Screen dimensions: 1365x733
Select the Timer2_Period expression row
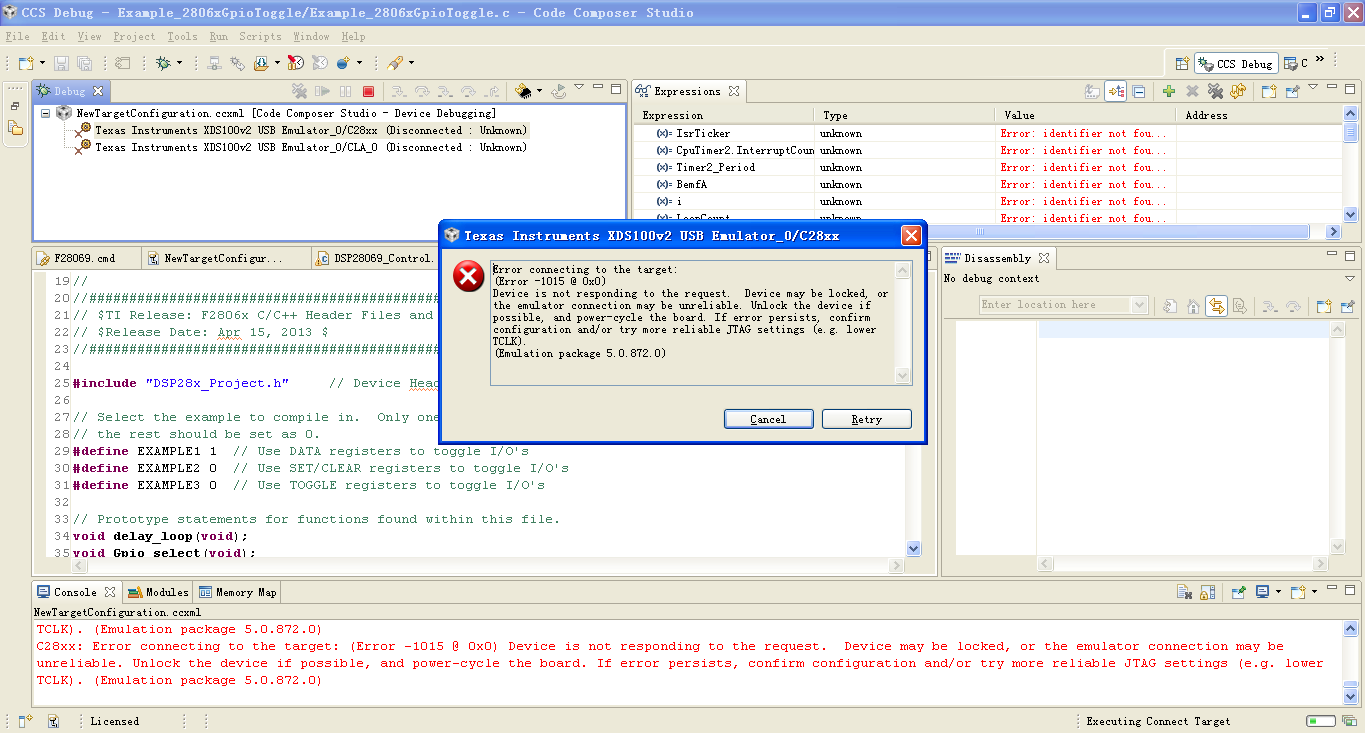pyautogui.click(x=987, y=167)
